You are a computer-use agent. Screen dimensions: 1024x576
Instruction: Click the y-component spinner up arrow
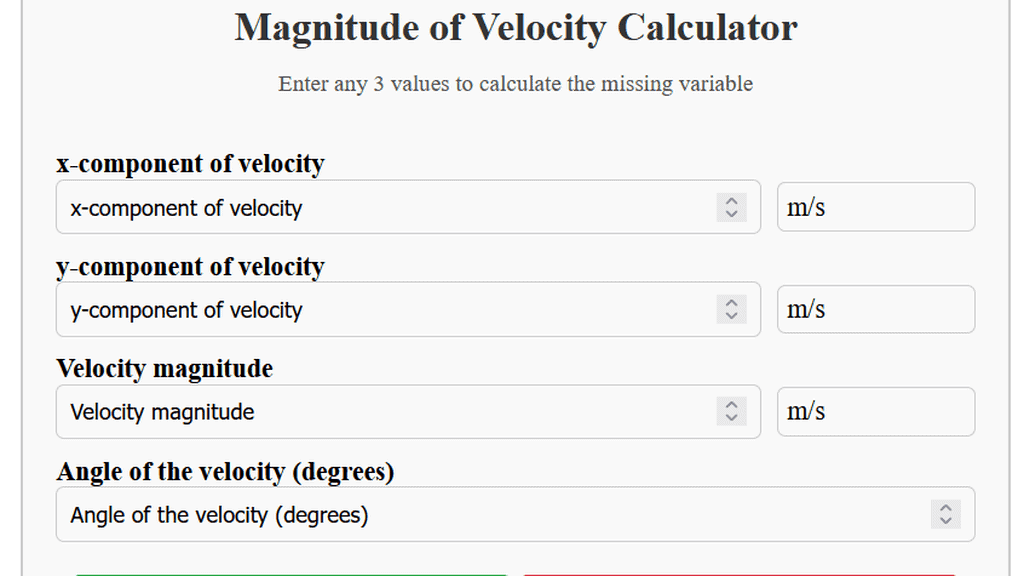click(x=731, y=303)
